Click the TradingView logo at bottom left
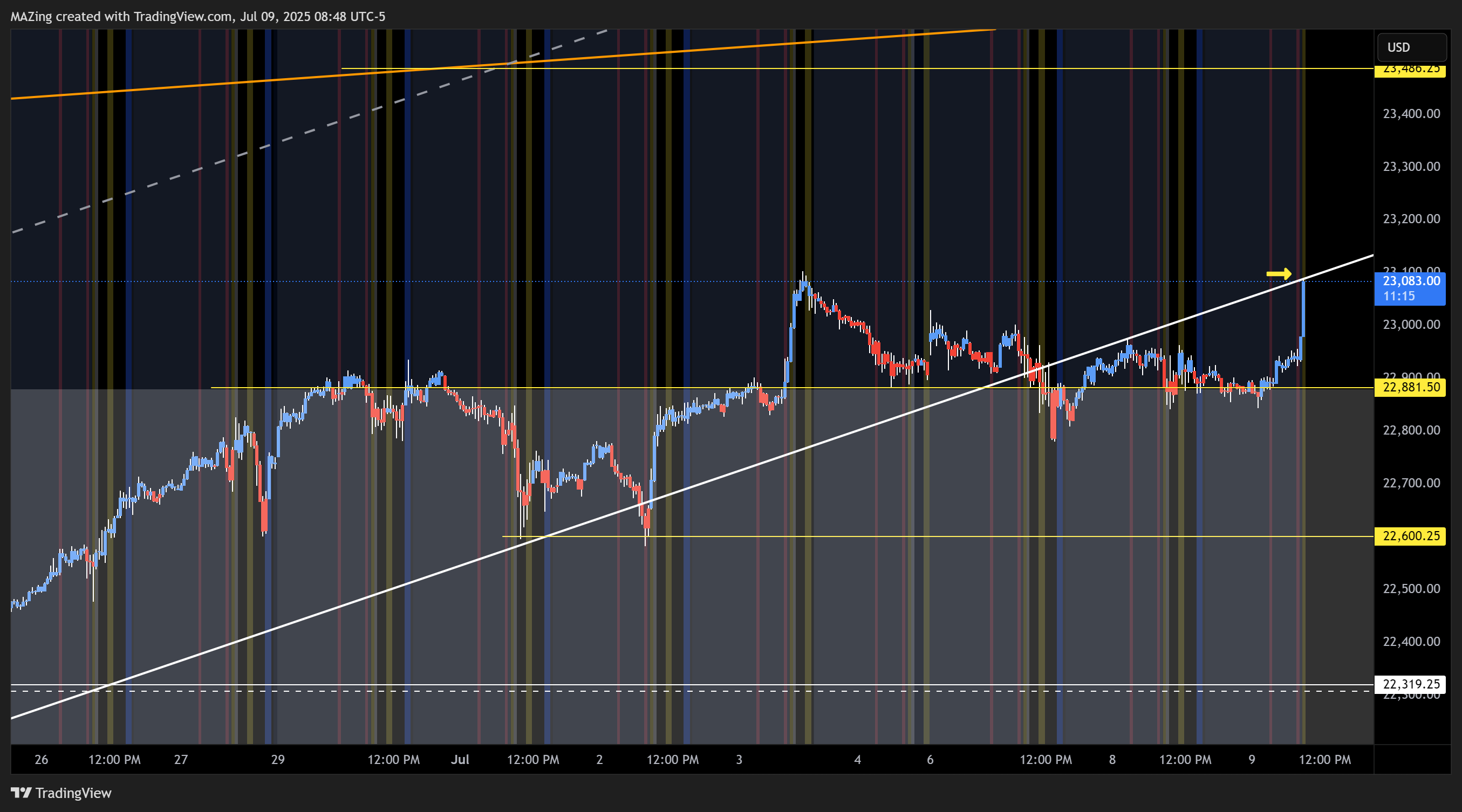The width and height of the screenshot is (1462, 812). pos(62,793)
